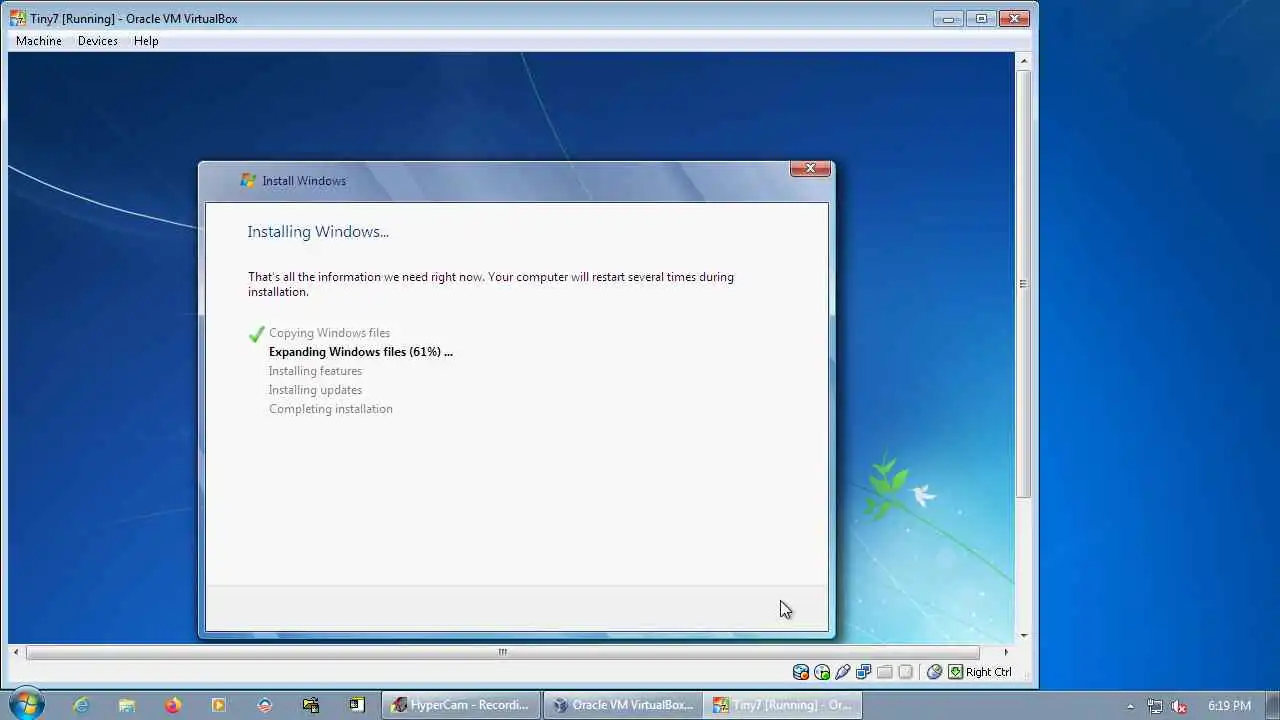The height and width of the screenshot is (720, 1280).
Task: Close the Tiny7 VirtualBox window
Action: (x=1014, y=18)
